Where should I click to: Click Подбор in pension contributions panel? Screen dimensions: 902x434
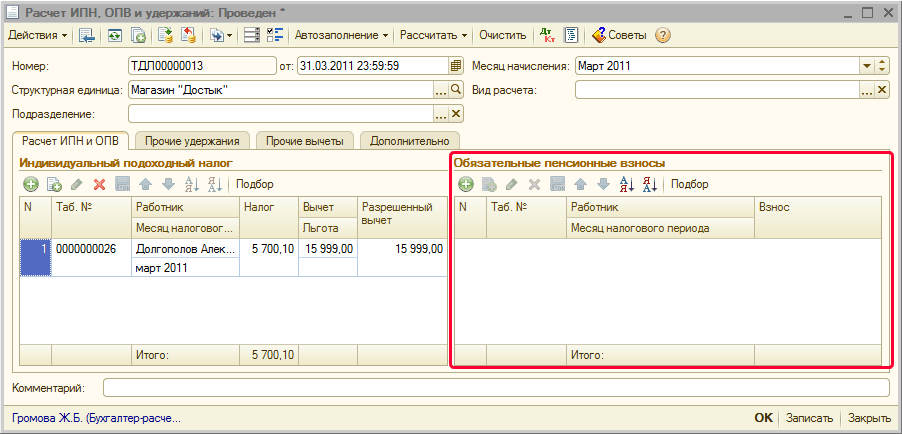coord(689,184)
